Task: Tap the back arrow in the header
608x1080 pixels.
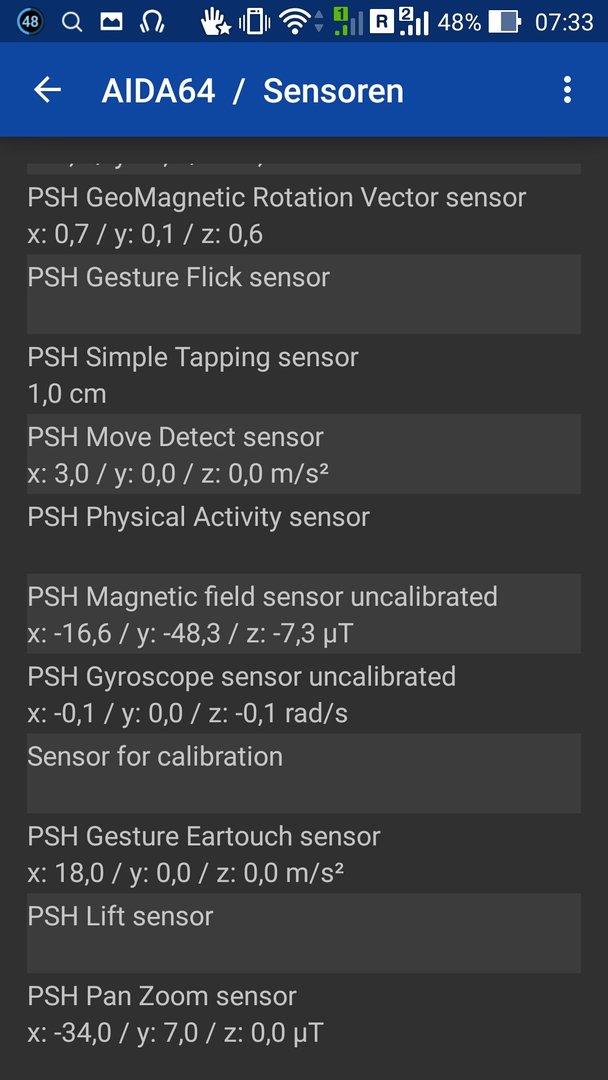Action: [48, 90]
